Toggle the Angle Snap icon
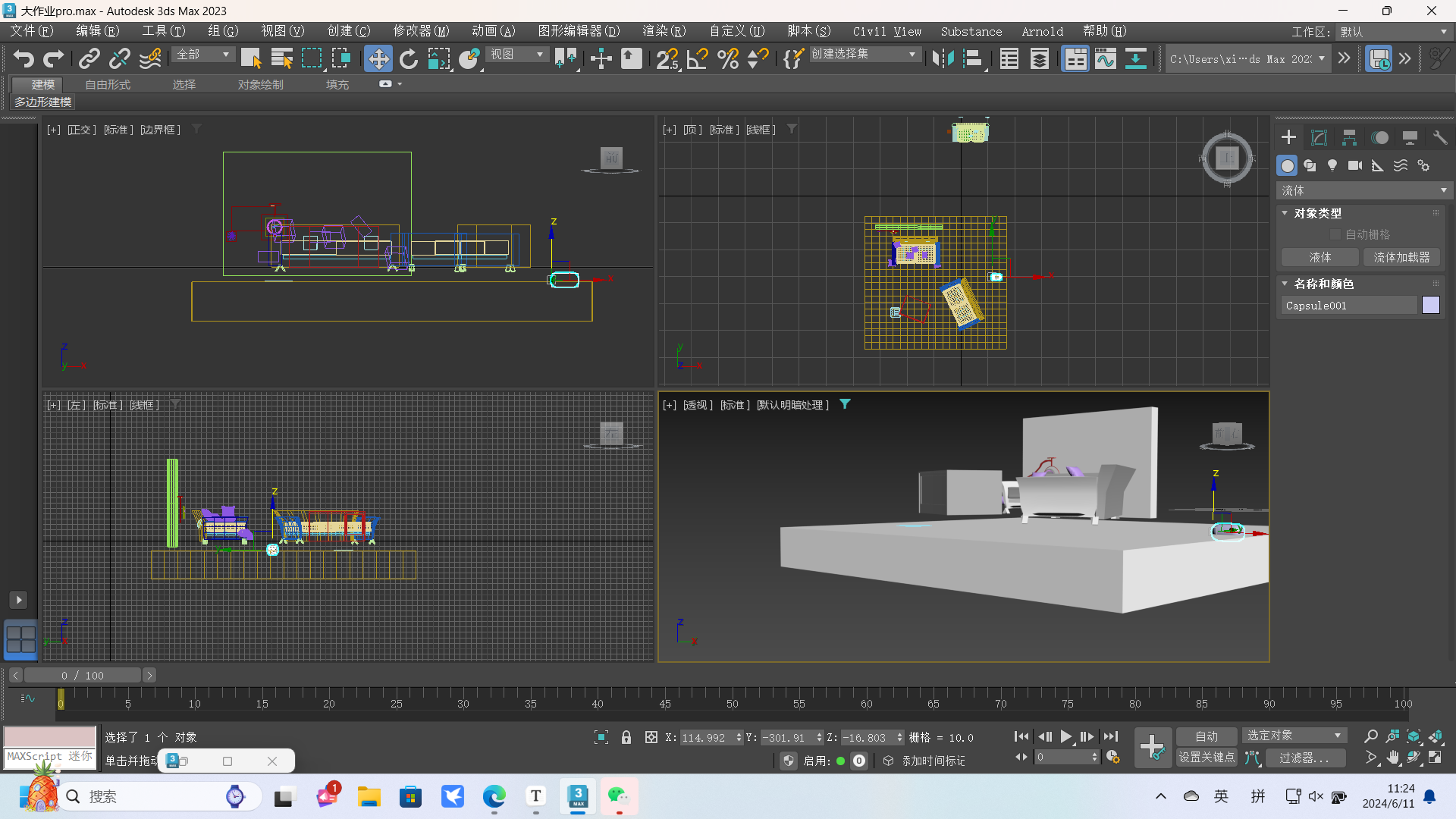This screenshot has width=1456, height=819. tap(697, 58)
